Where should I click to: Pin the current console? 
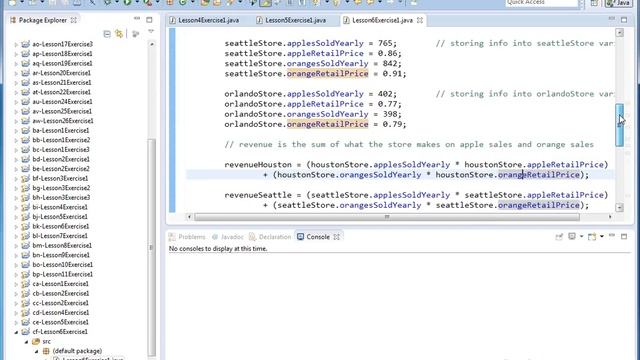click(559, 237)
